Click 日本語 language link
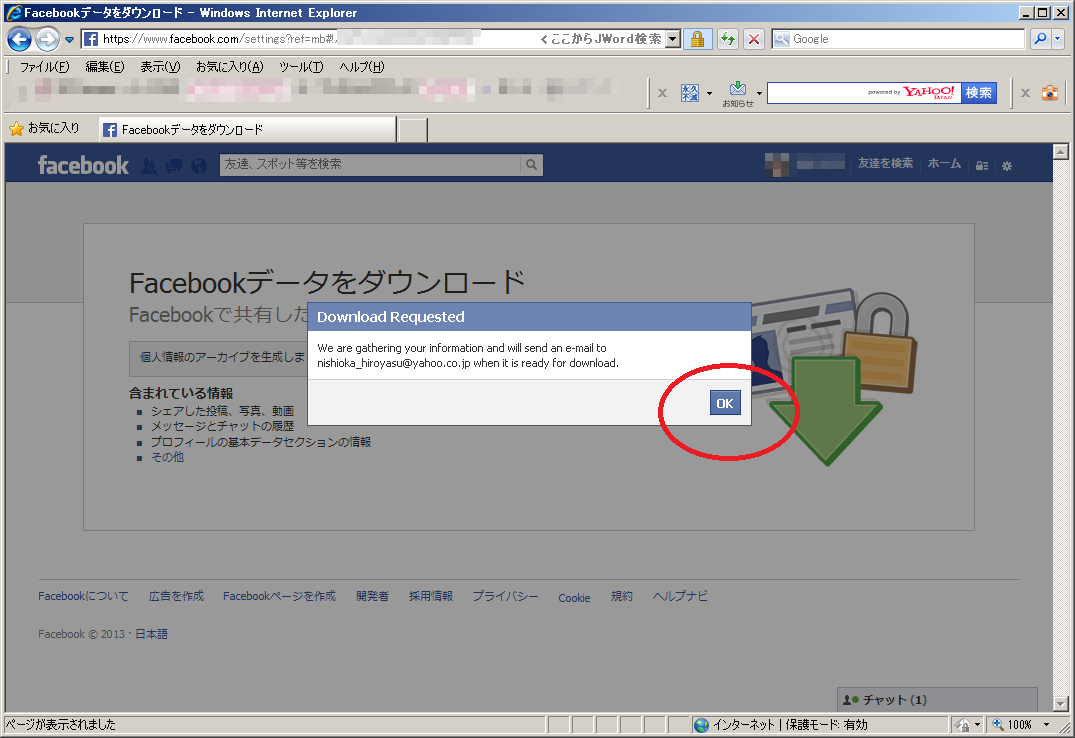 pos(152,634)
